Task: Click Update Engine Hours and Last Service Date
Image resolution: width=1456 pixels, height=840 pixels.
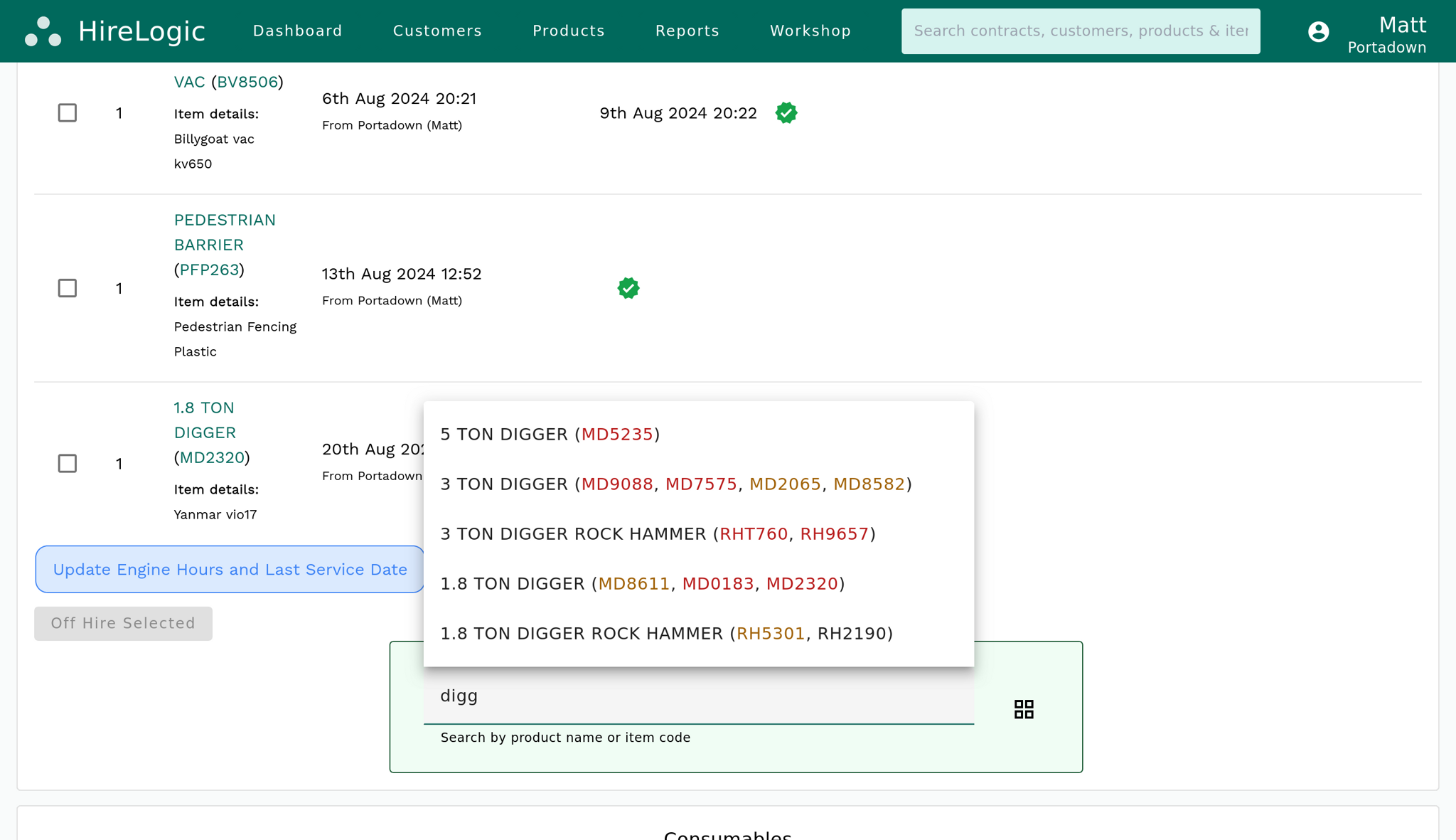Action: 230,570
